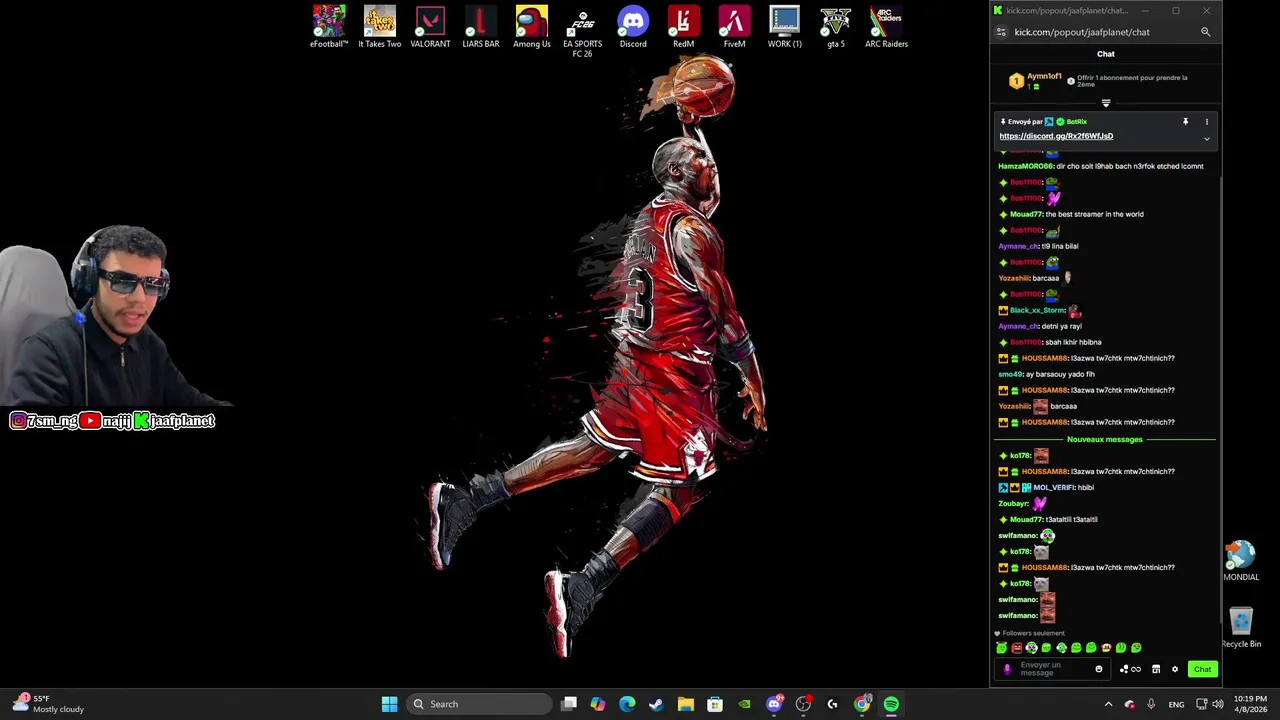Click the purple microphone icon in message box
The height and width of the screenshot is (720, 1280).
click(1007, 669)
